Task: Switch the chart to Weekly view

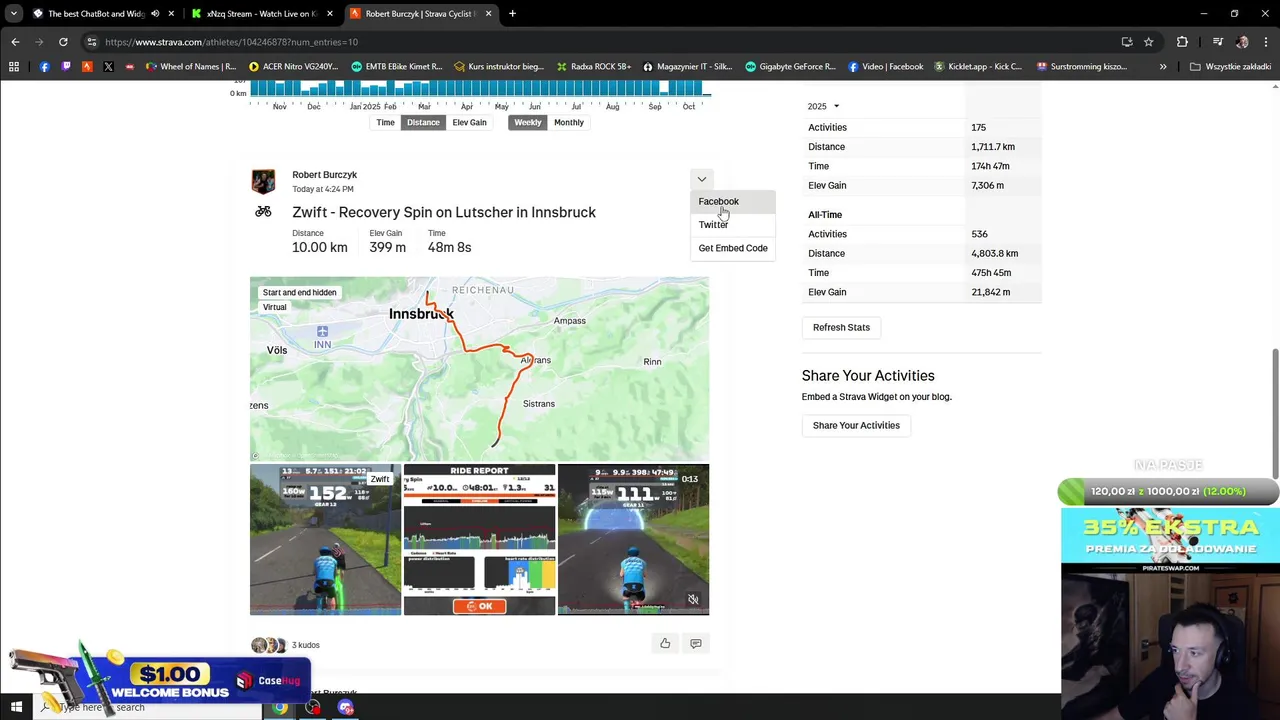Action: click(x=527, y=123)
